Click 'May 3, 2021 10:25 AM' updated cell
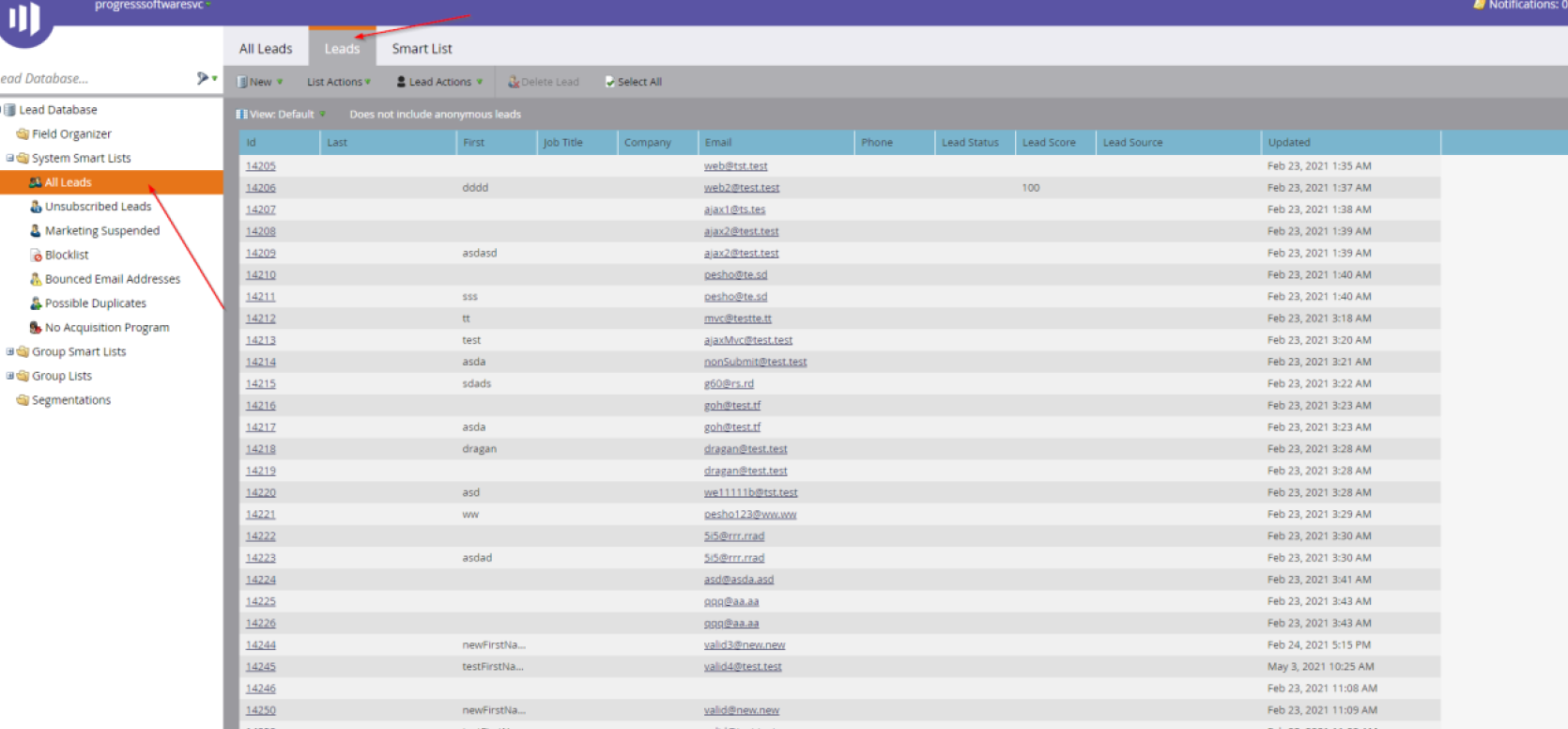Screen dimensions: 1568x729 point(1320,666)
